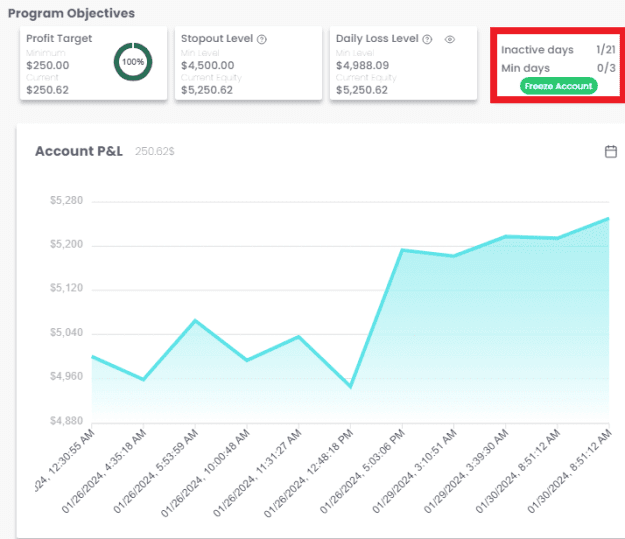This screenshot has width=625, height=539.
Task: Click Daily Loss min level $4,988.09
Action: (x=362, y=65)
